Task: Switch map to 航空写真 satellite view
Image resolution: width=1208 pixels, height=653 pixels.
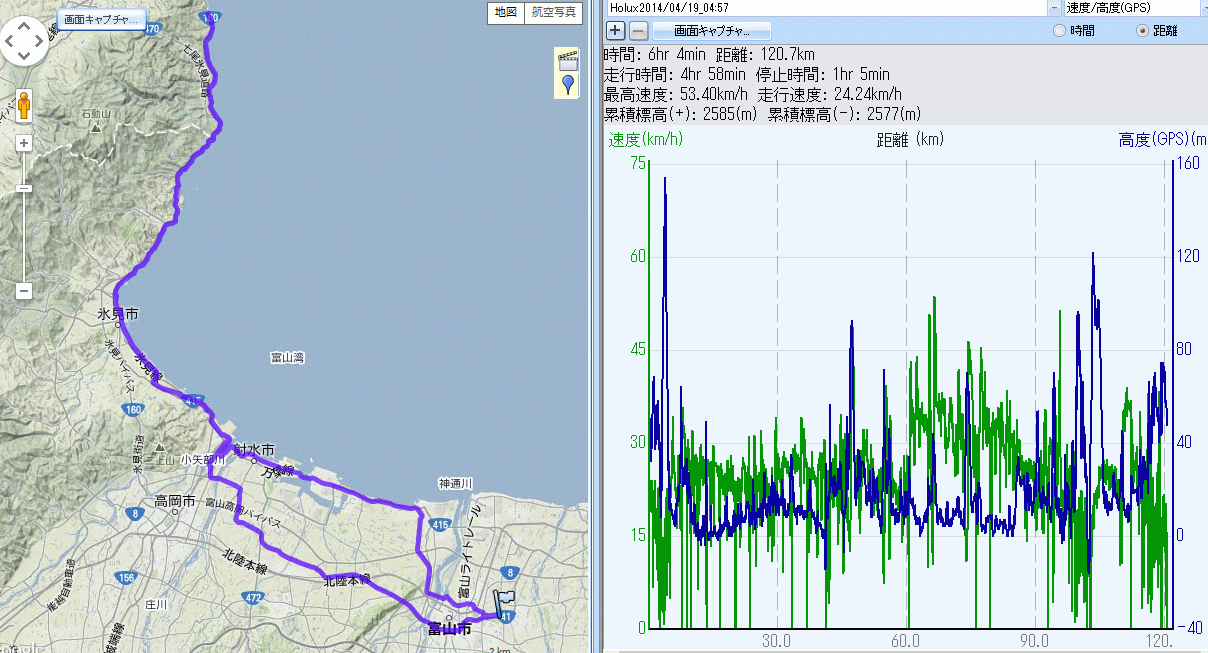Action: click(x=553, y=13)
